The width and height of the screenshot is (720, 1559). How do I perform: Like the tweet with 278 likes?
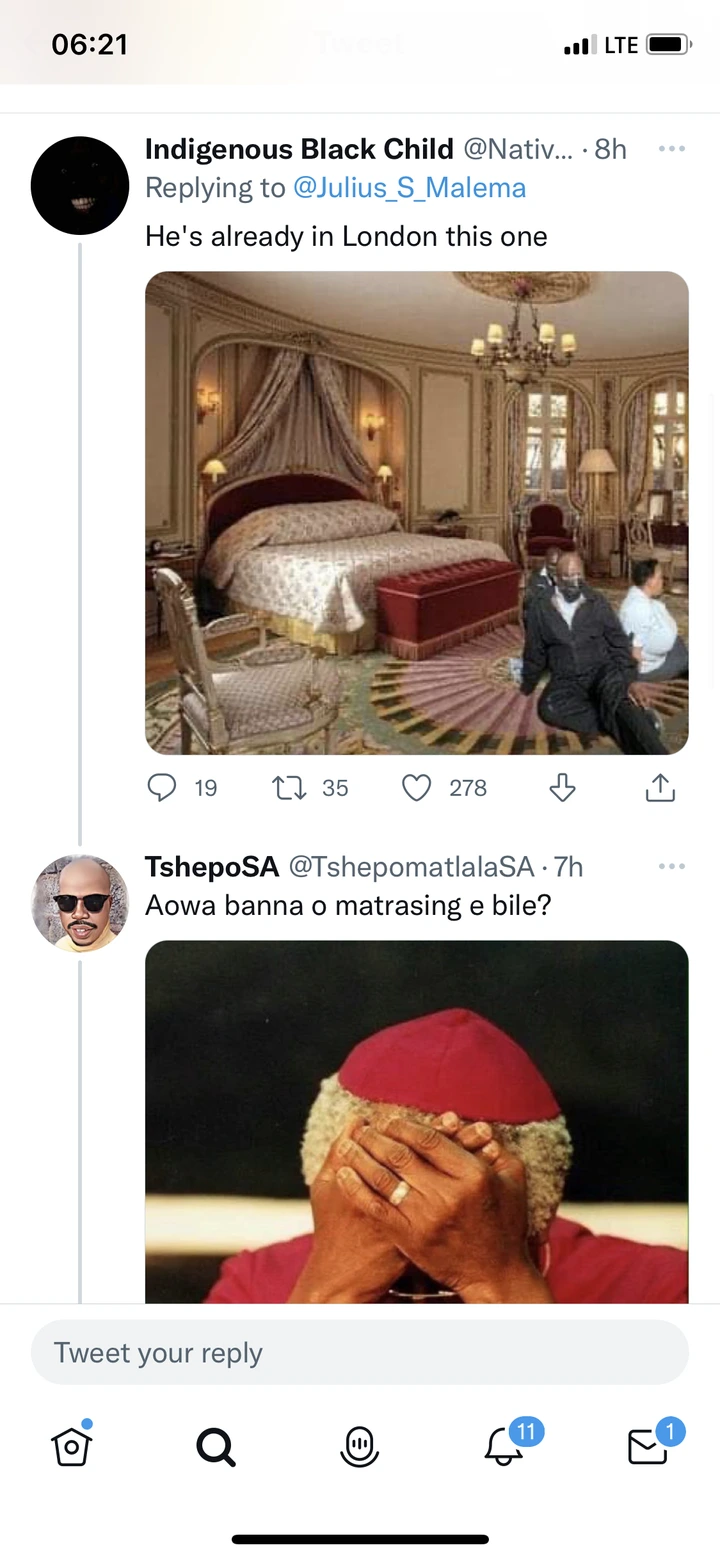416,788
